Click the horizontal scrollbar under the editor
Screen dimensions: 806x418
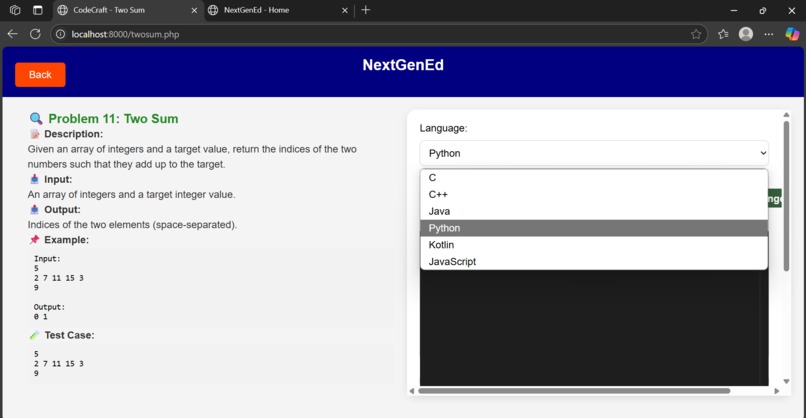pyautogui.click(x=574, y=391)
